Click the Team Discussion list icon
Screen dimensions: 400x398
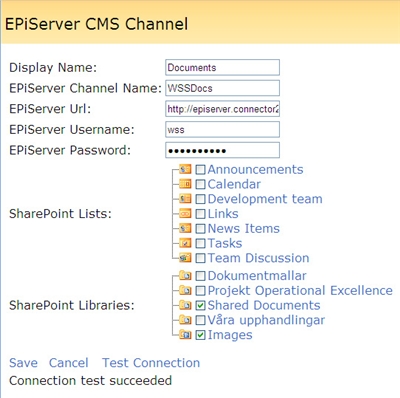click(185, 258)
